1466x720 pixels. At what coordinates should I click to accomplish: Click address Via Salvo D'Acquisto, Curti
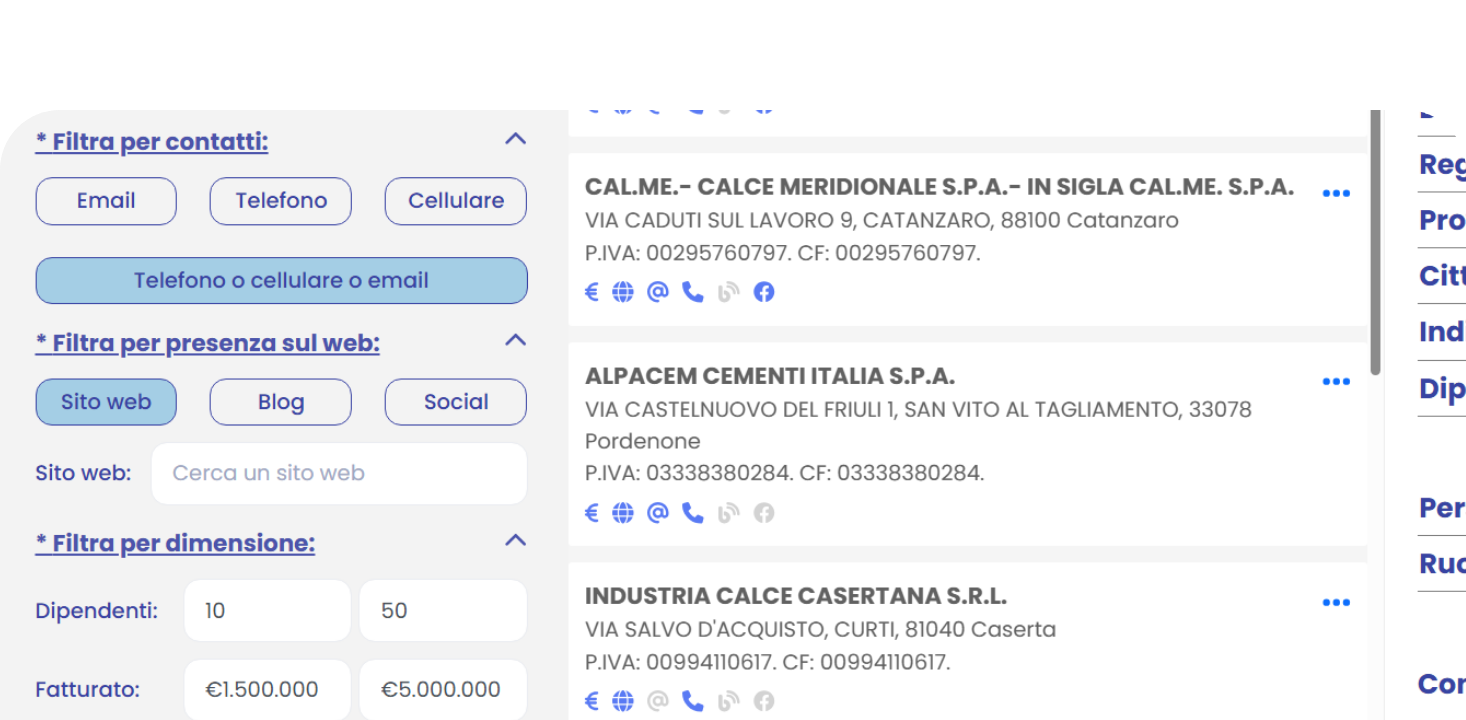click(x=820, y=630)
